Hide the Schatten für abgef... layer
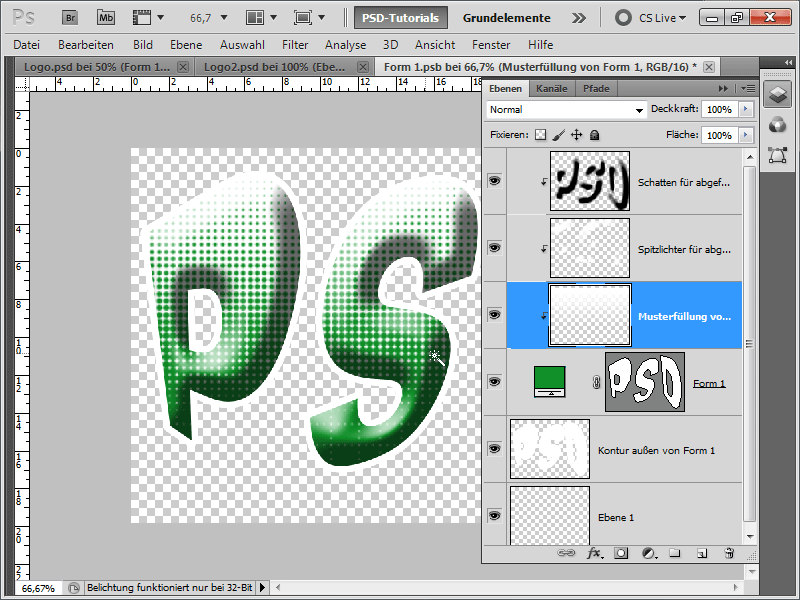This screenshot has width=800, height=600. (x=494, y=181)
